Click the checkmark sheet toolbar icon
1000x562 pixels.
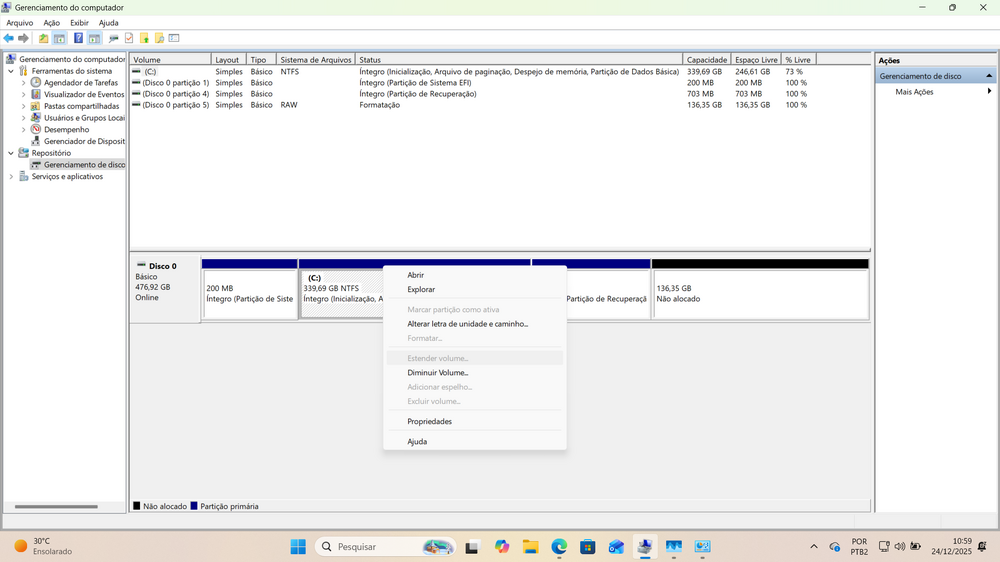(x=128, y=38)
